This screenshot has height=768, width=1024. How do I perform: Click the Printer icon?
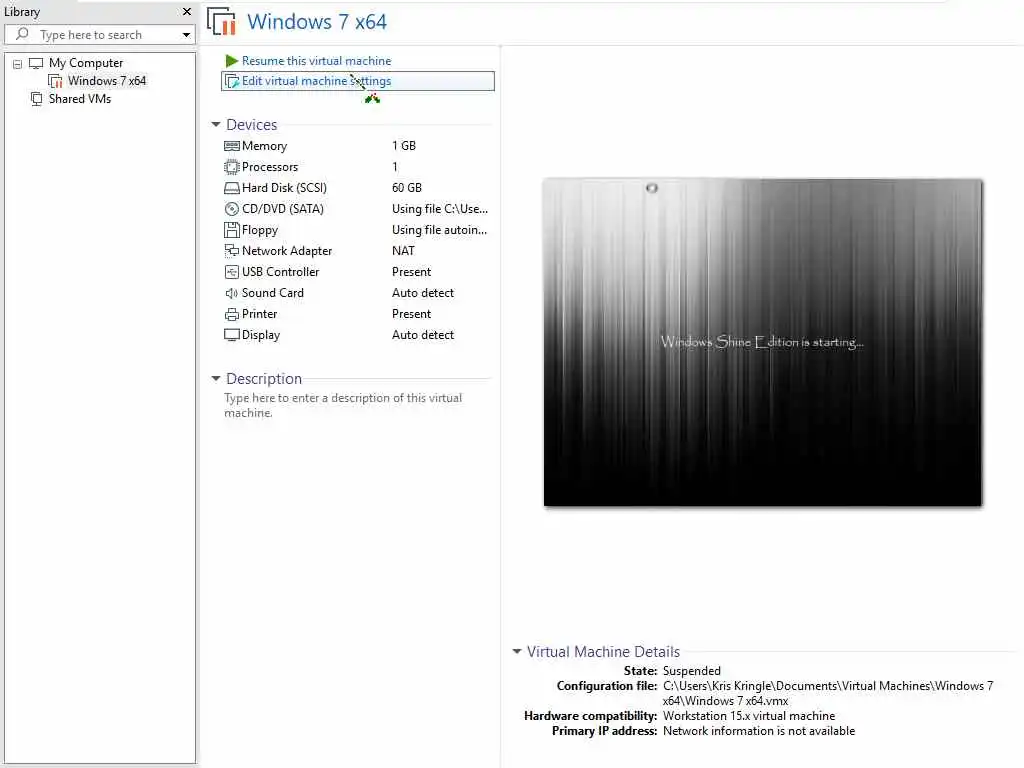click(x=232, y=314)
